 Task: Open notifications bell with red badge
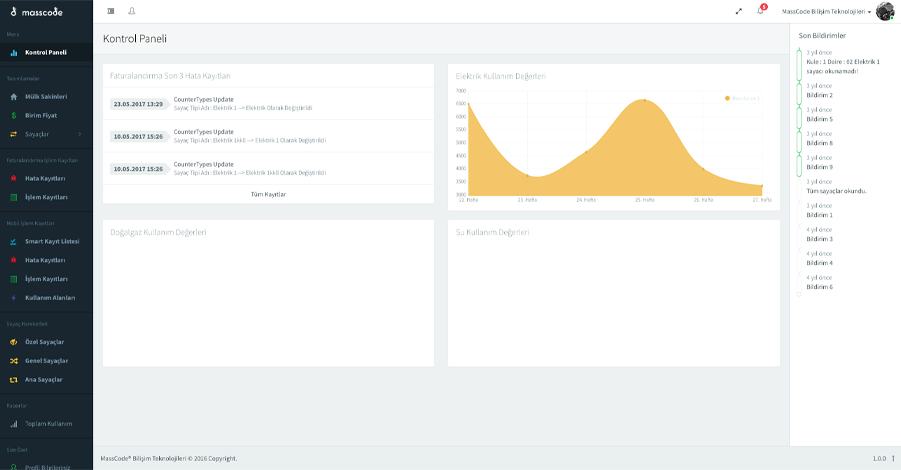coord(761,10)
